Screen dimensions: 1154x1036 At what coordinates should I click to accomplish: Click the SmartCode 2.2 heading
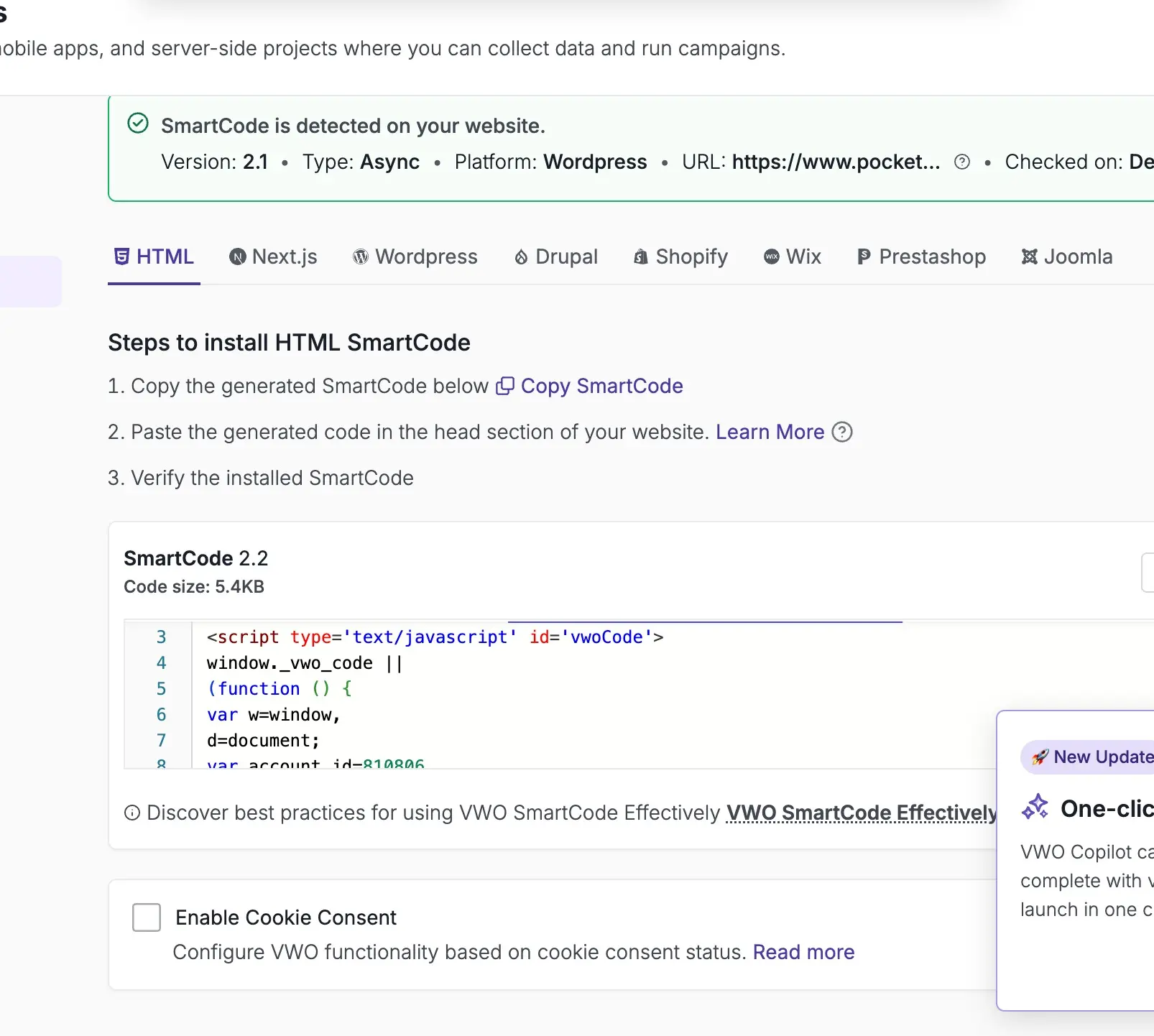point(195,558)
